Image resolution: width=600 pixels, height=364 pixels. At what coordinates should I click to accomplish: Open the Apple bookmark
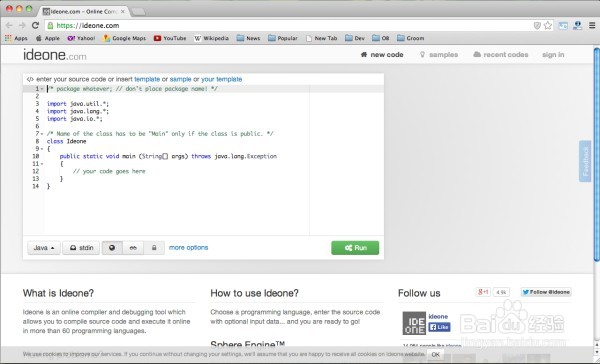[48, 38]
